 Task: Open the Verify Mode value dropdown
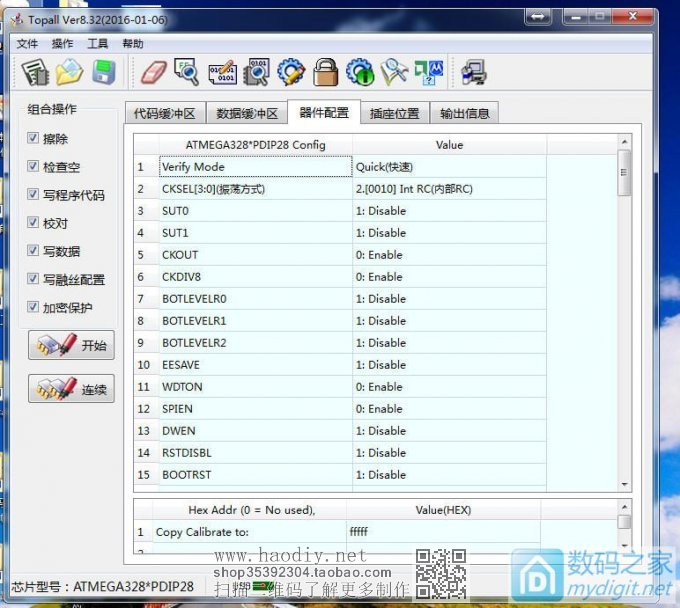[x=449, y=167]
